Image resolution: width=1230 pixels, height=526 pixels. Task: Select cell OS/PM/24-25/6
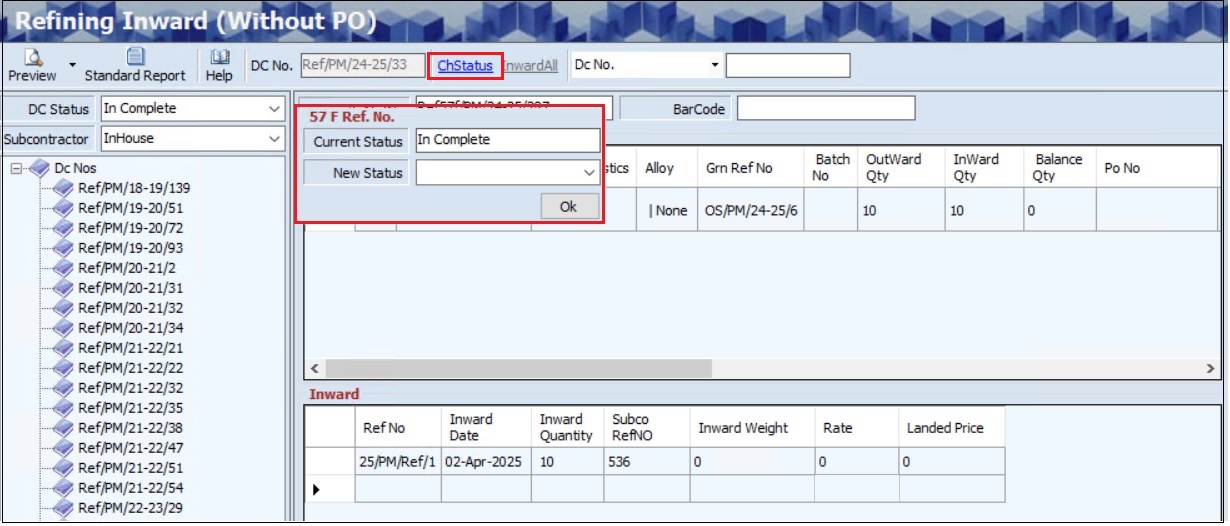pyautogui.click(x=751, y=211)
